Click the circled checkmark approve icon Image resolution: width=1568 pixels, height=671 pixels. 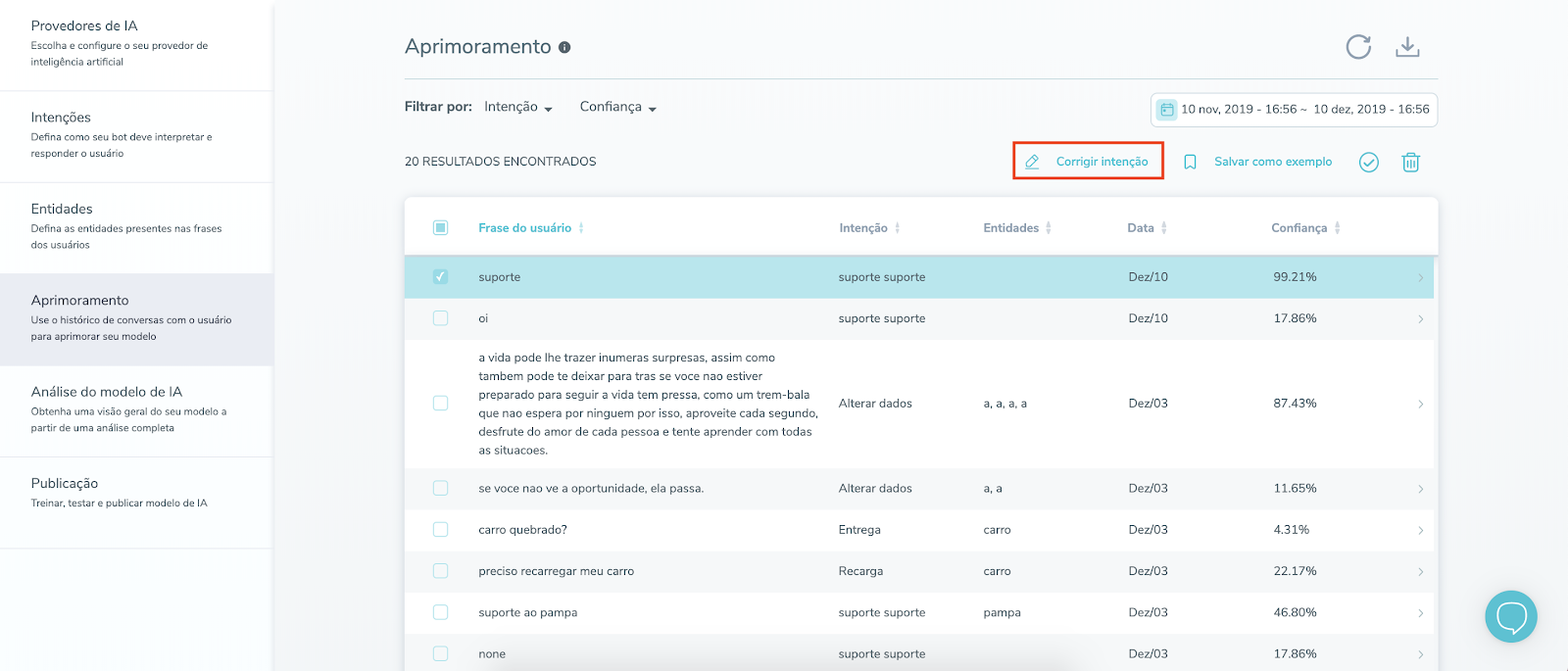tap(1369, 163)
